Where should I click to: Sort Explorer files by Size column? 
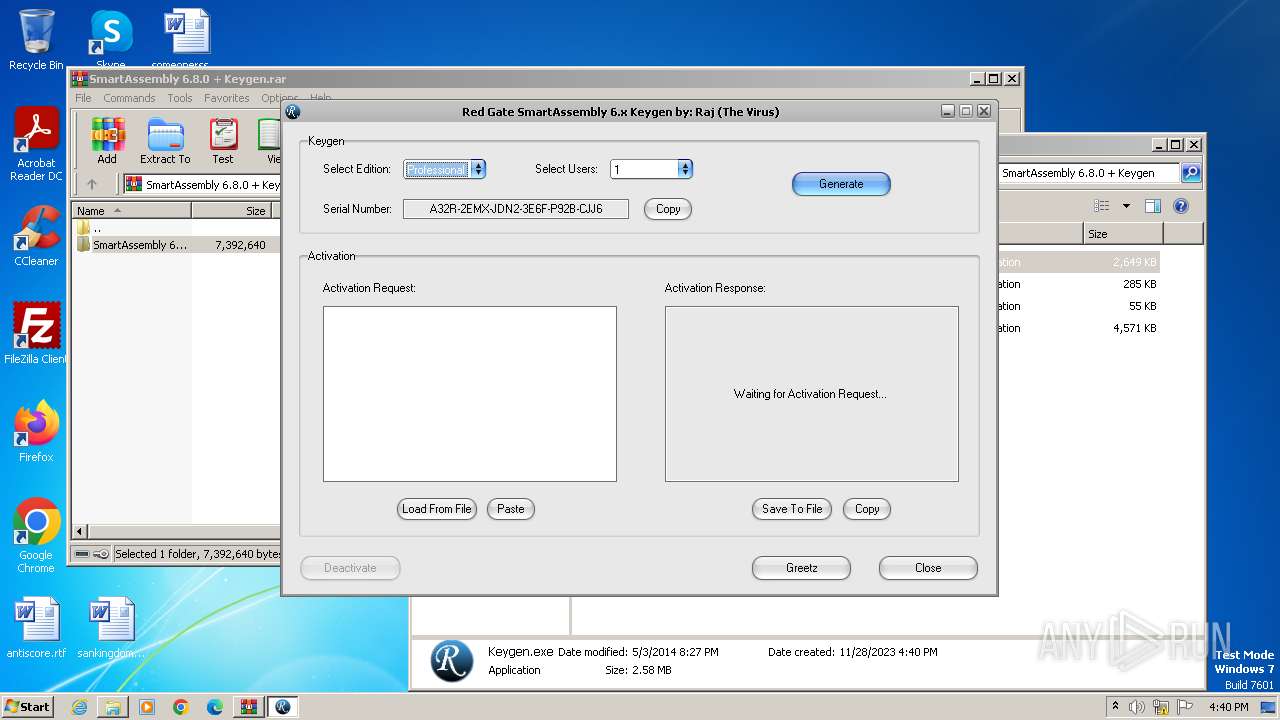[x=1123, y=234]
